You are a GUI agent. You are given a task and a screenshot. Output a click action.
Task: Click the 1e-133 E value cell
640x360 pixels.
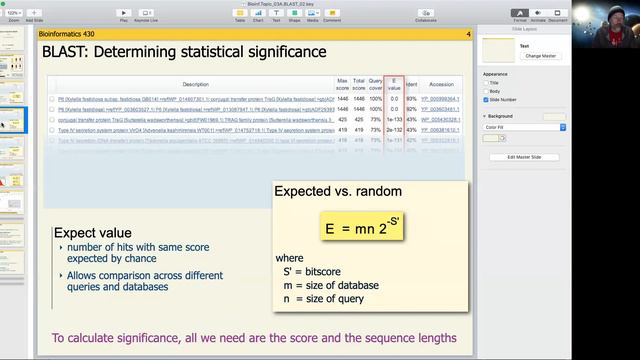coord(394,120)
